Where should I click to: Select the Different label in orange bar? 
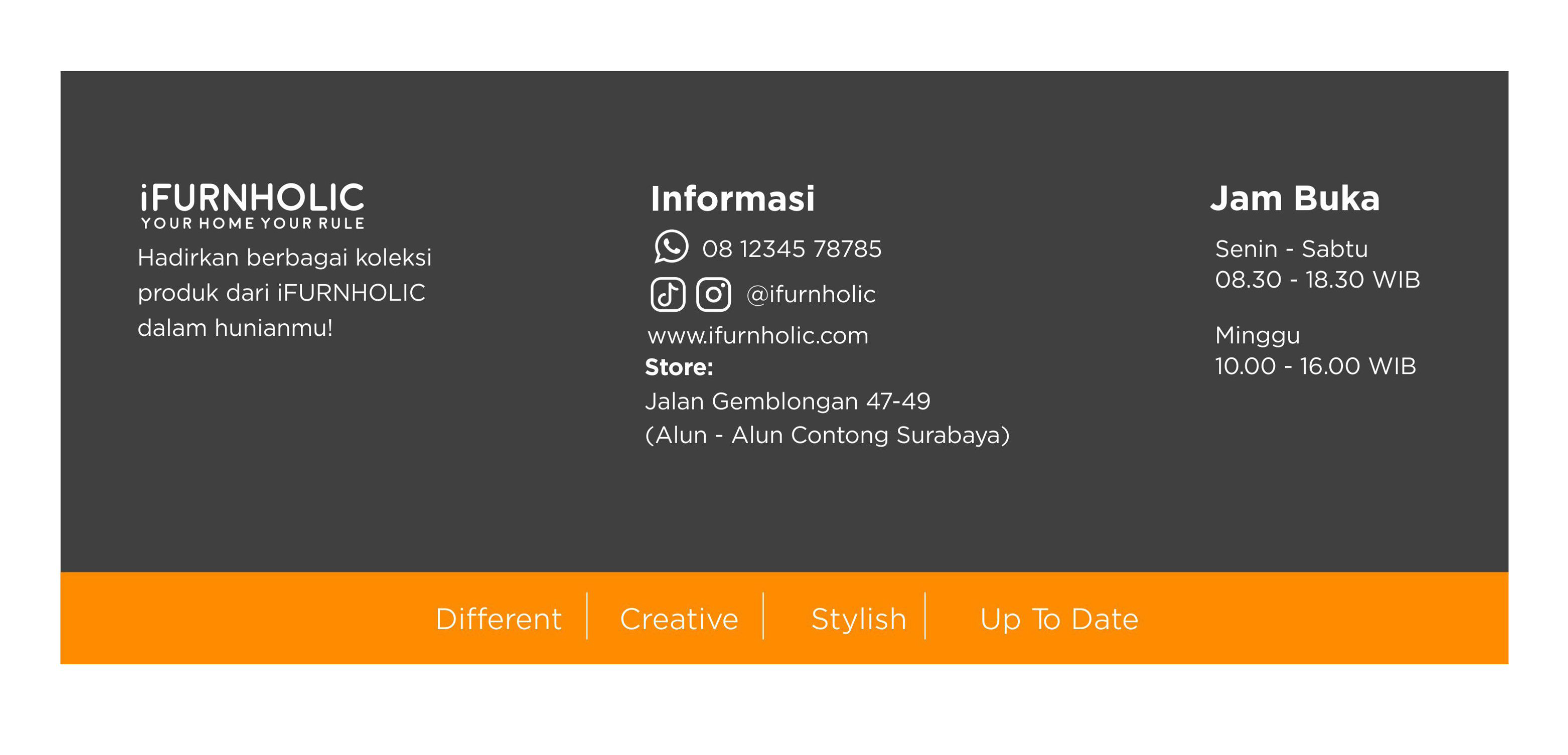tap(498, 619)
